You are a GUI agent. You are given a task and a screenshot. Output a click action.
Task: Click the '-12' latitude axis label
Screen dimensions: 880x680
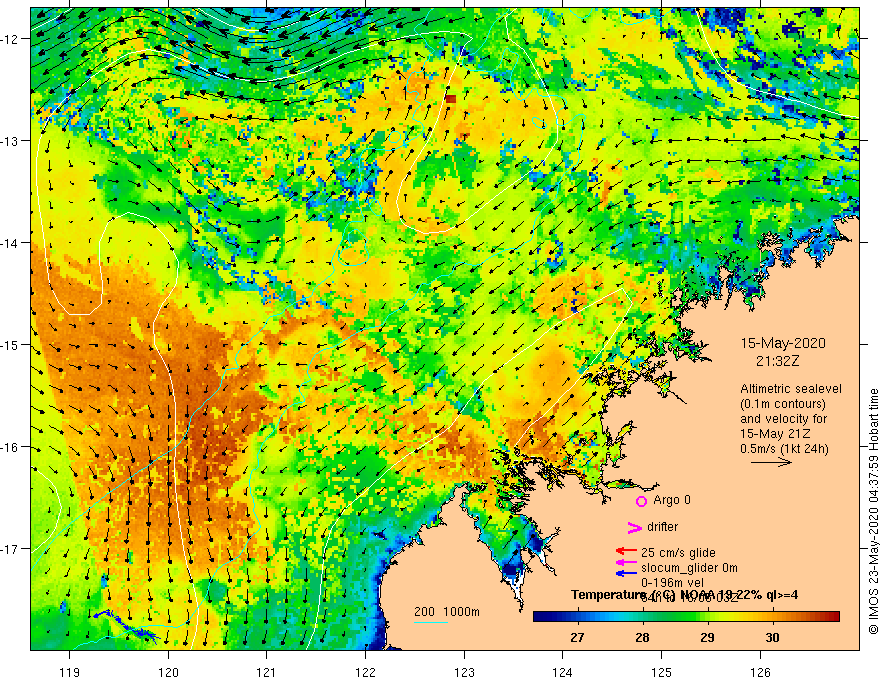pos(11,39)
